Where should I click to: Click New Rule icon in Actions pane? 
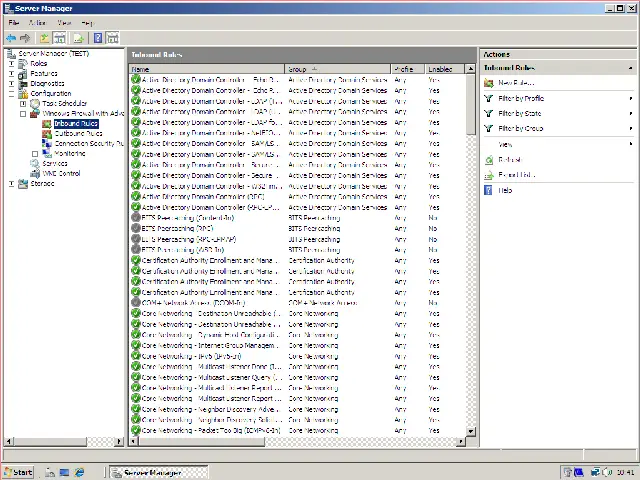[x=489, y=83]
